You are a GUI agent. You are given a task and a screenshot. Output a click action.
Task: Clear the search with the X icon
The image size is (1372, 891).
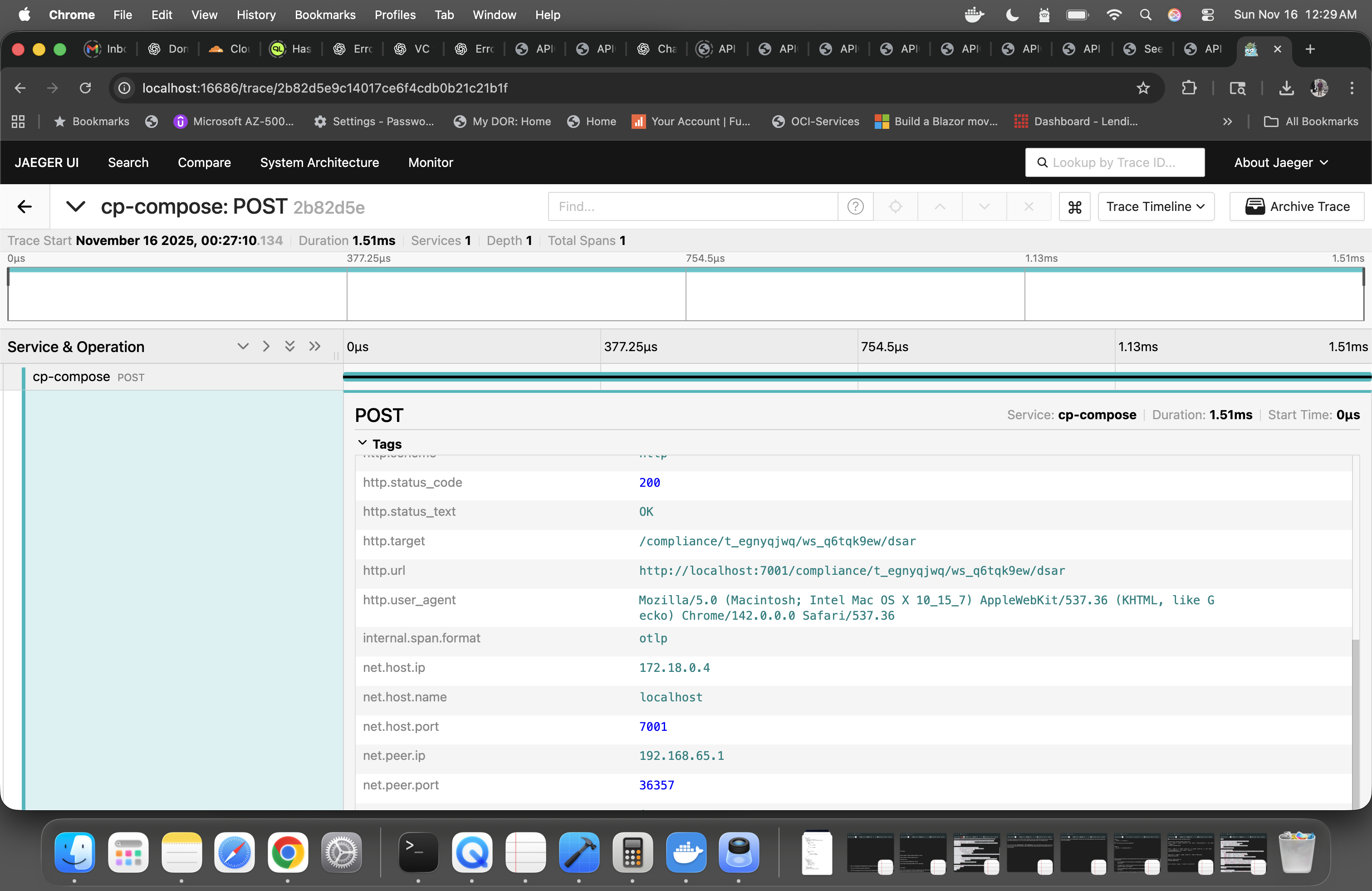1029,206
